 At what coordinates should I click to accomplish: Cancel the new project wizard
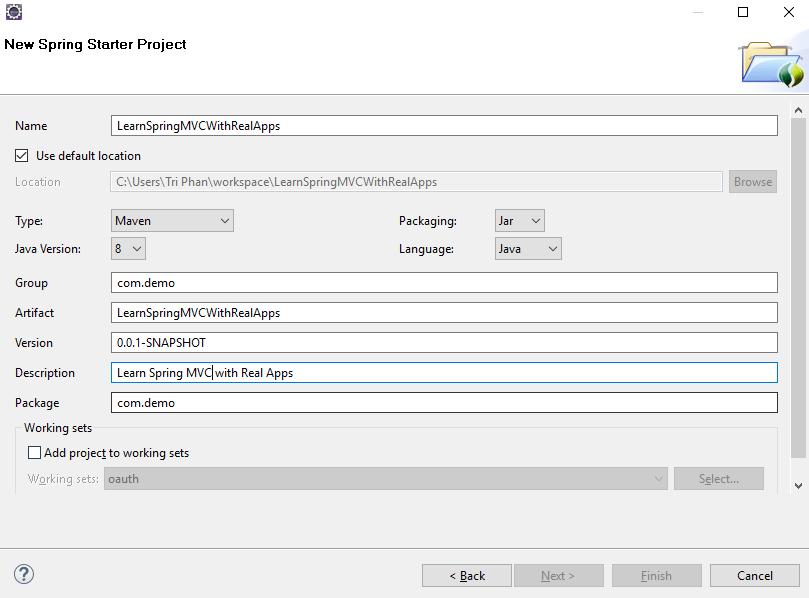pos(754,575)
